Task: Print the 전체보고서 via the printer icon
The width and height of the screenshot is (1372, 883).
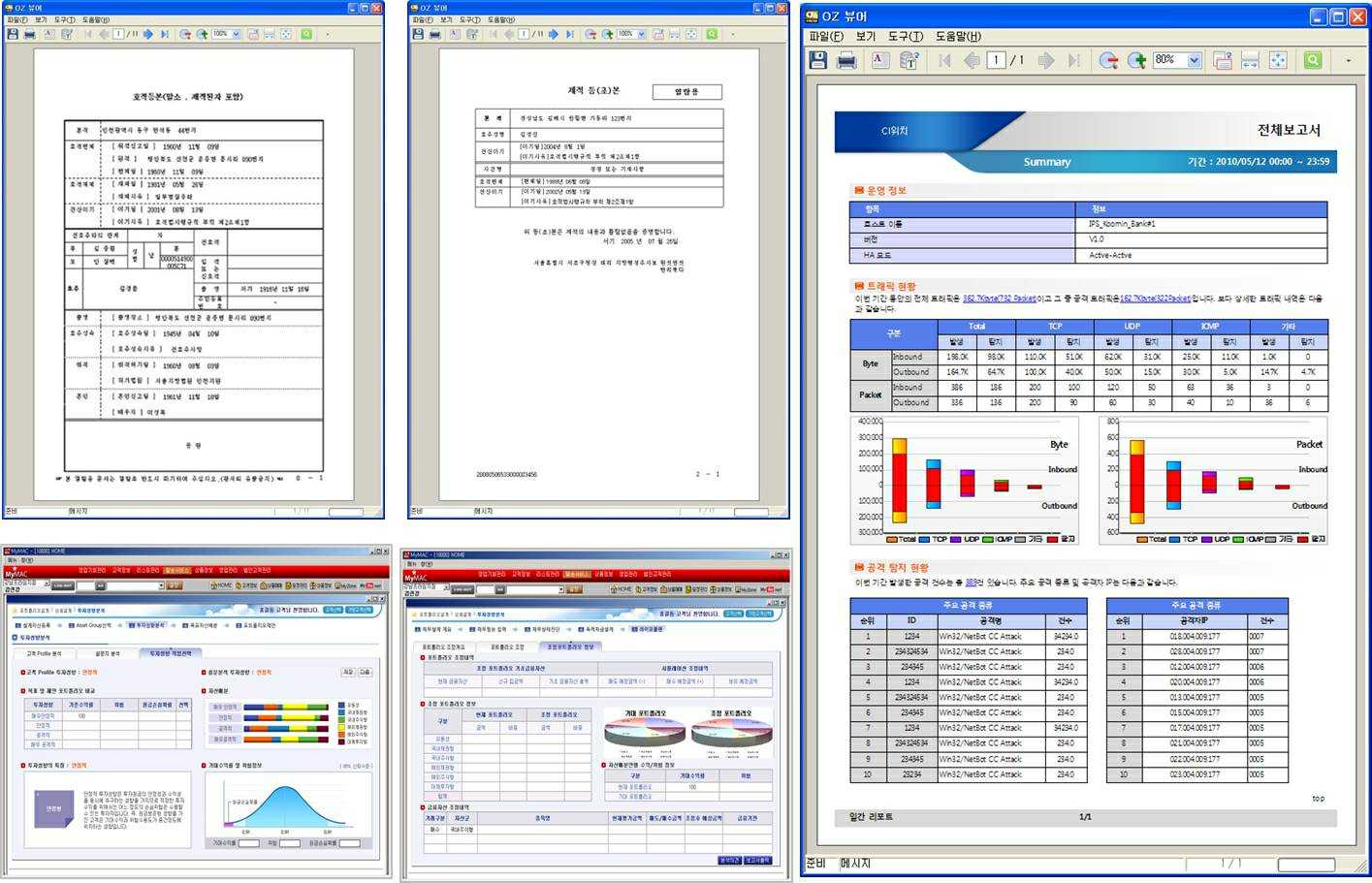Action: click(x=847, y=60)
